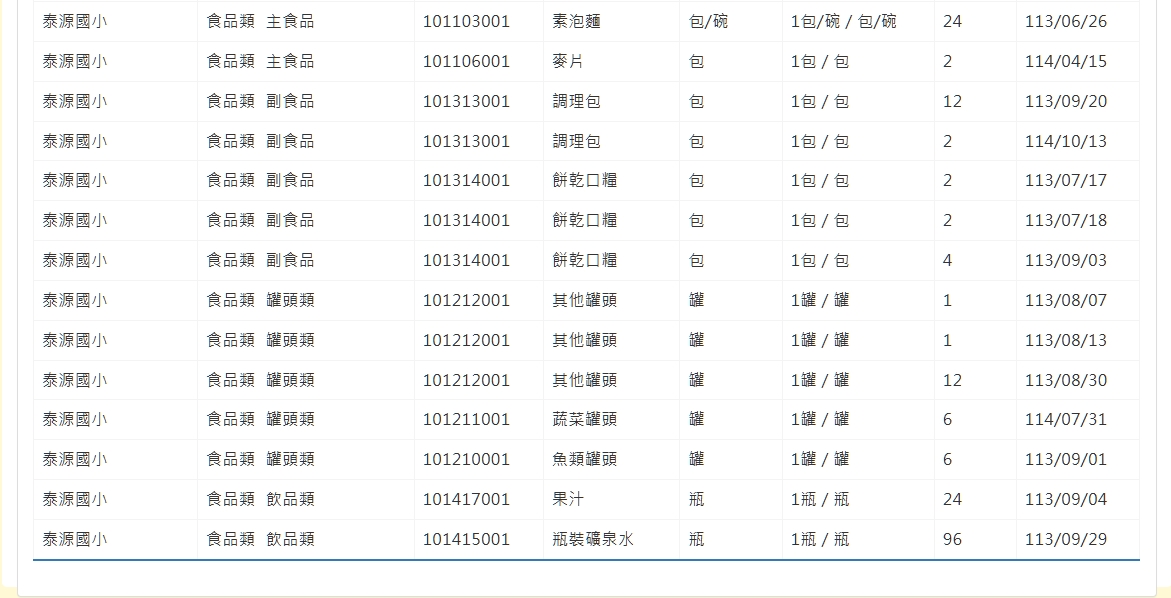Select expiry date 113/08/13
1171x598 pixels.
(1066, 340)
